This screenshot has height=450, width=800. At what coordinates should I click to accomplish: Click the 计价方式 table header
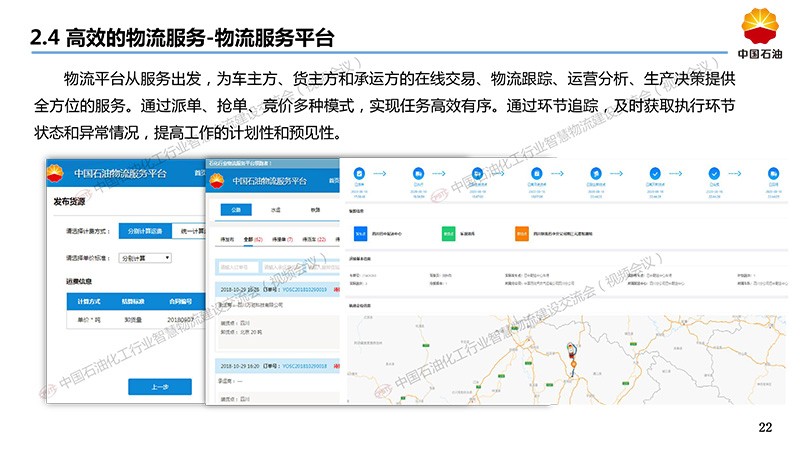(x=89, y=302)
